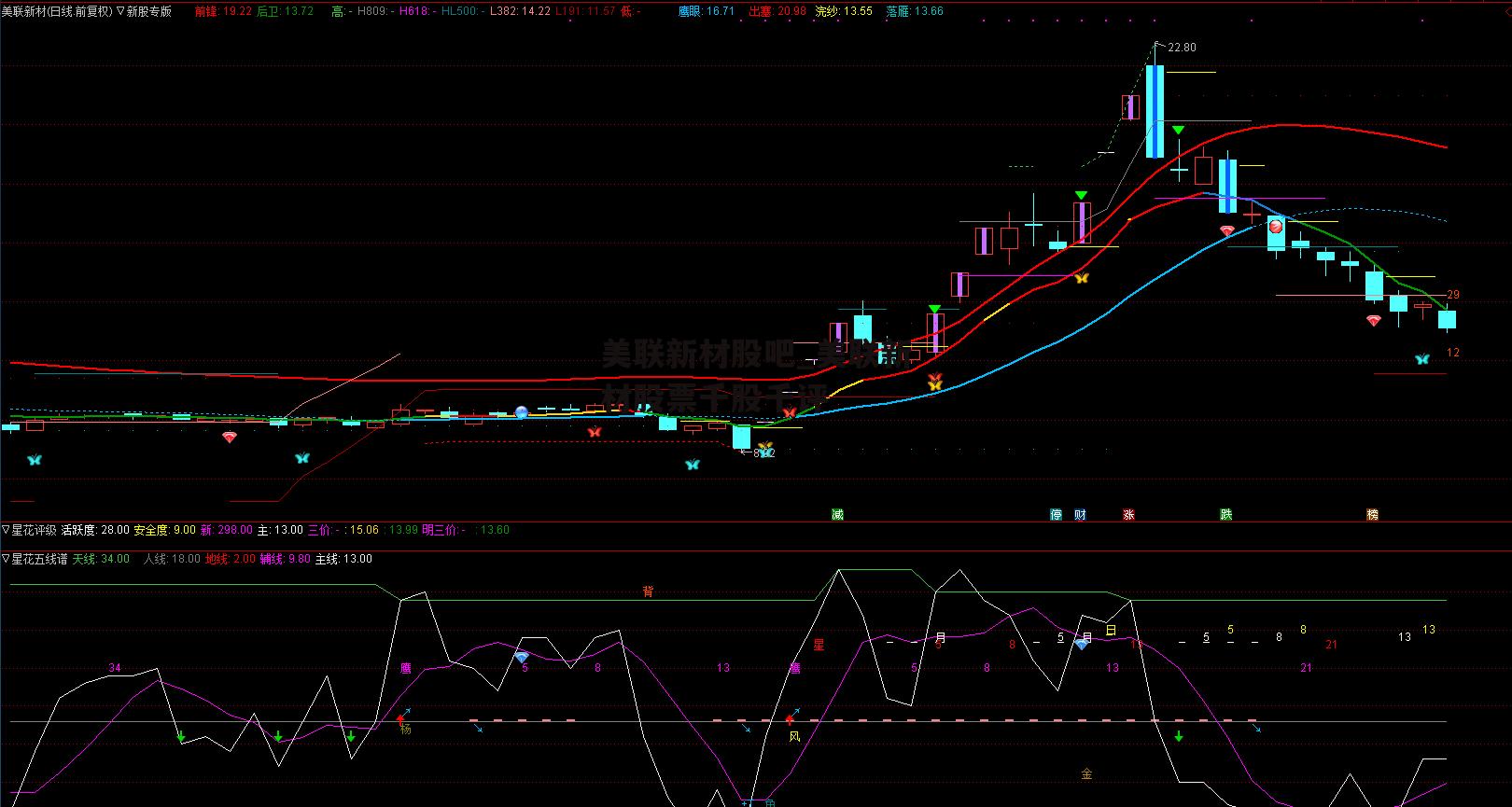Select the blue diamond beside the 日 label

pos(1083,644)
